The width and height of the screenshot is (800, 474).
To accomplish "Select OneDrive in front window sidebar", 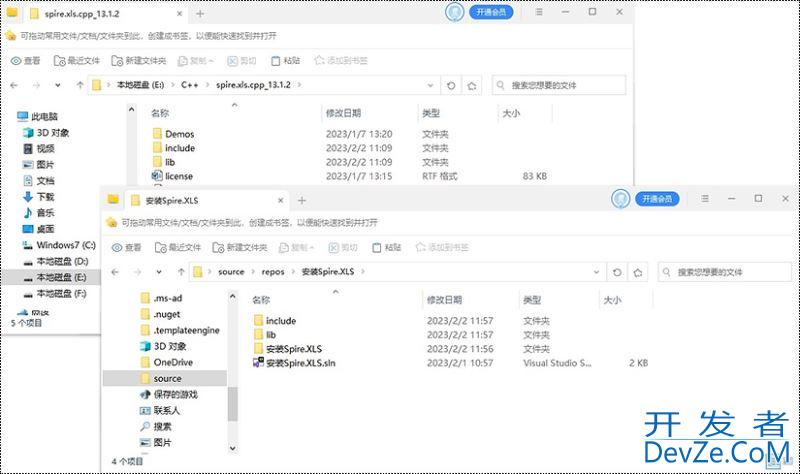I will point(167,362).
